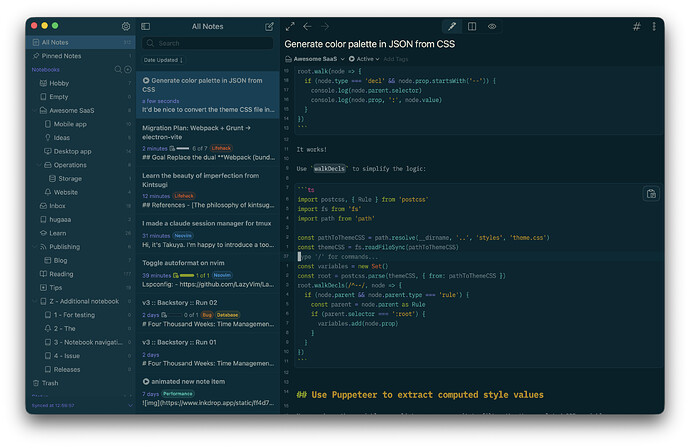Open the 3 - Notebook navigati... notebook
This screenshot has height=448, width=690.
coord(81,342)
